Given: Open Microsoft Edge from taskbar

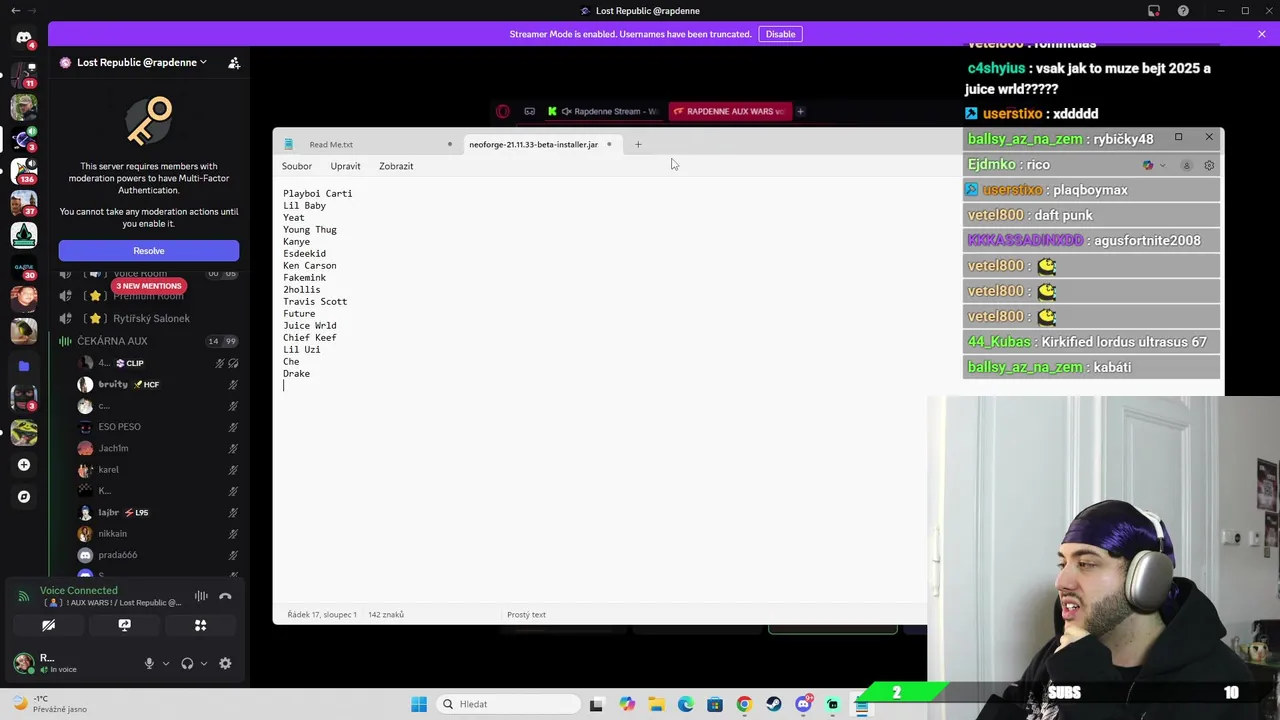Looking at the screenshot, I should [685, 704].
